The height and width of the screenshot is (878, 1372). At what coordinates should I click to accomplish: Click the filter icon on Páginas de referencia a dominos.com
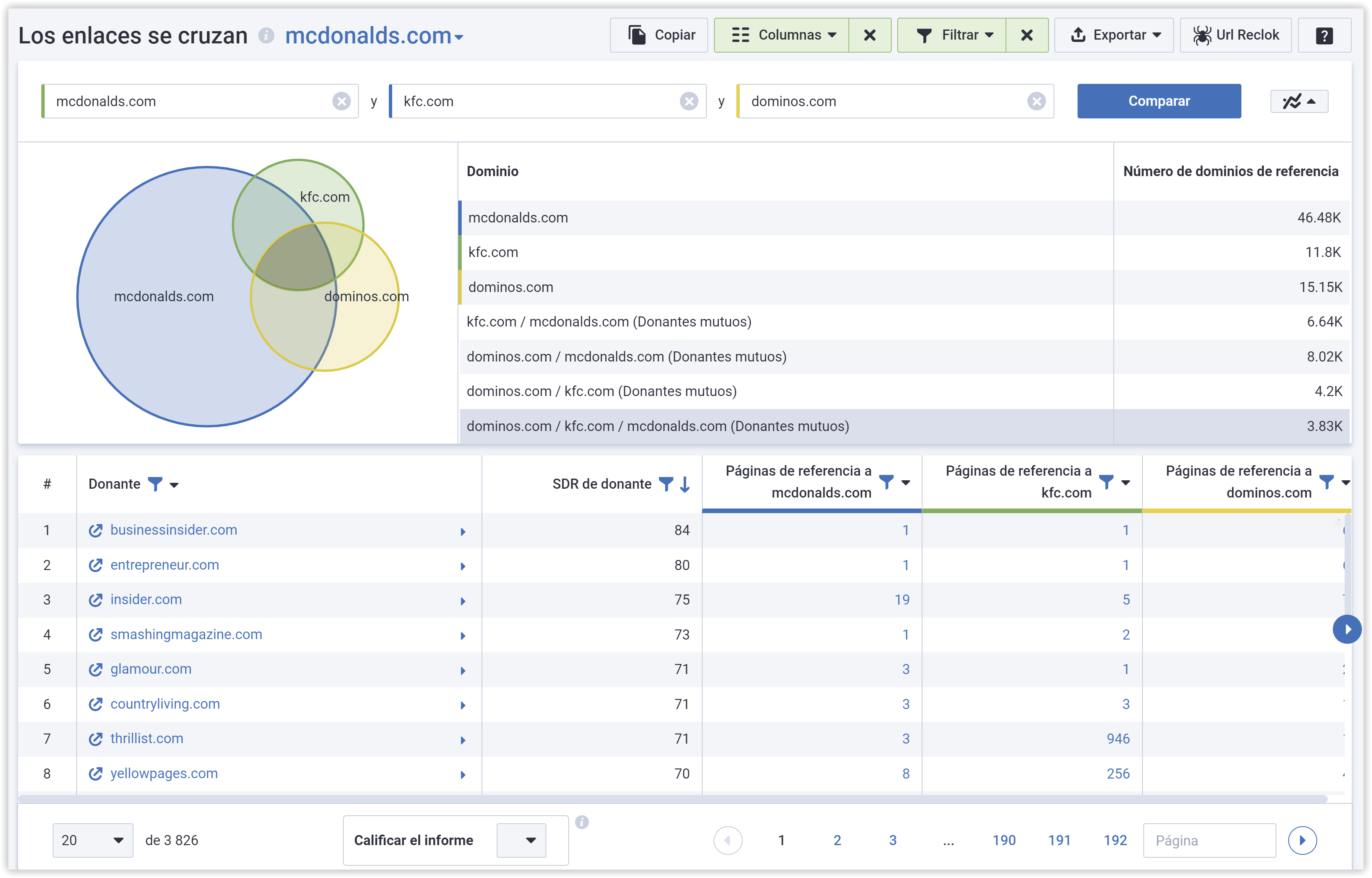point(1328,482)
